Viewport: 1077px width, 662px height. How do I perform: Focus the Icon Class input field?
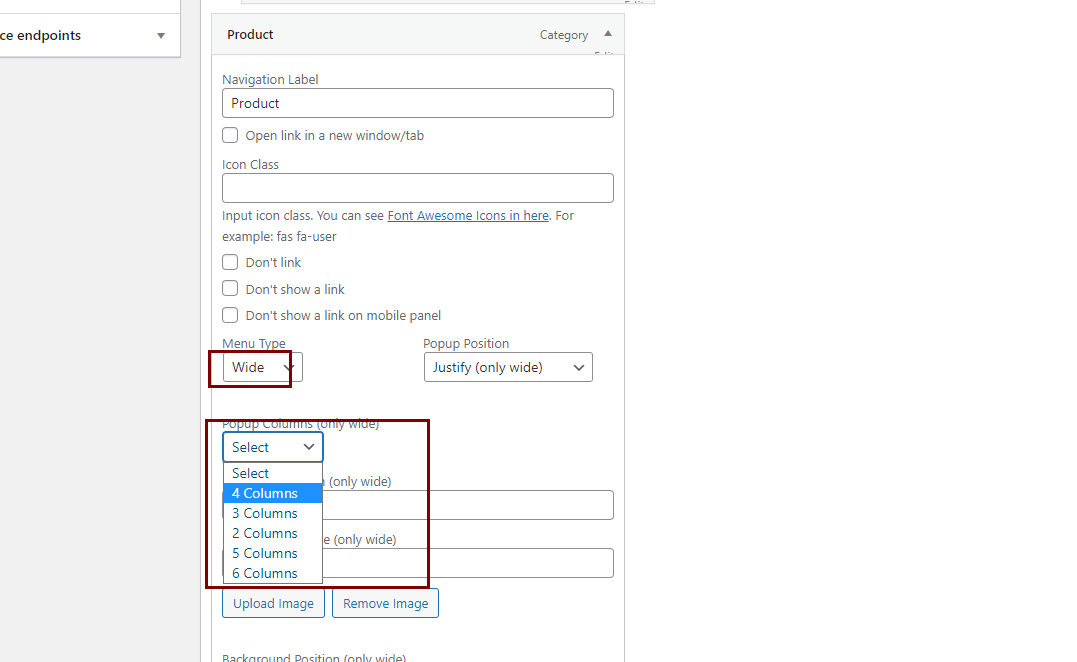coord(418,188)
